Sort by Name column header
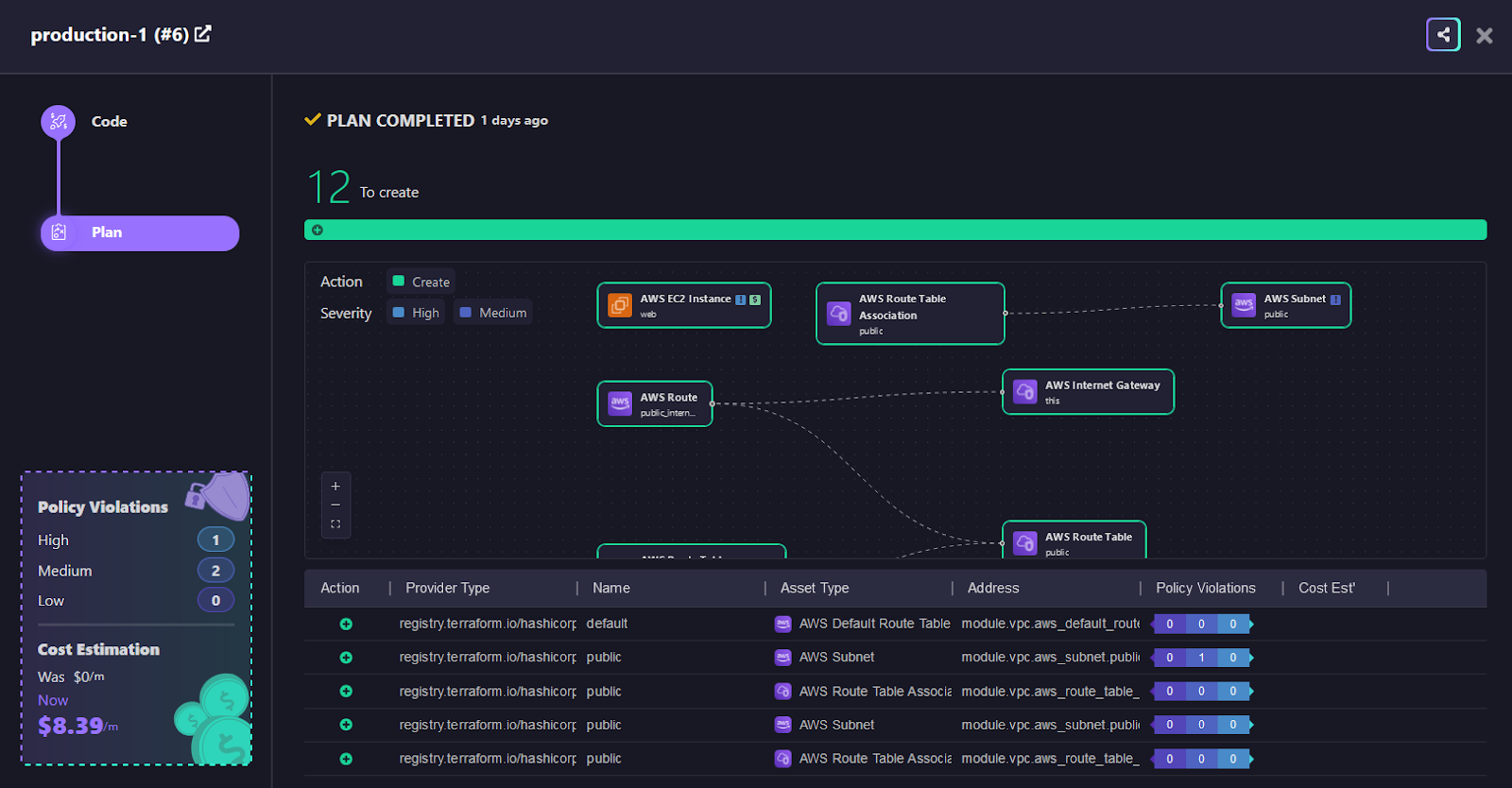This screenshot has height=788, width=1512. click(611, 588)
